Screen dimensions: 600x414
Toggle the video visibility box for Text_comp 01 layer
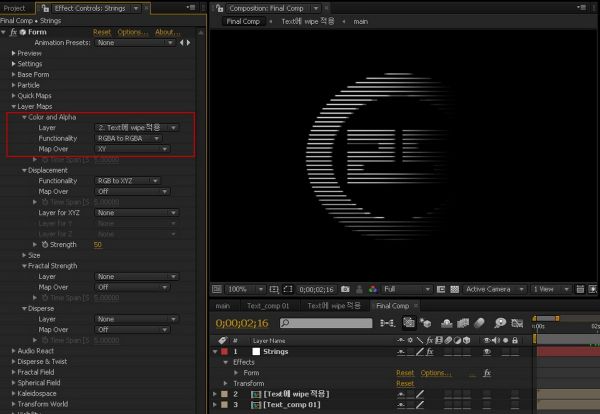coord(487,405)
